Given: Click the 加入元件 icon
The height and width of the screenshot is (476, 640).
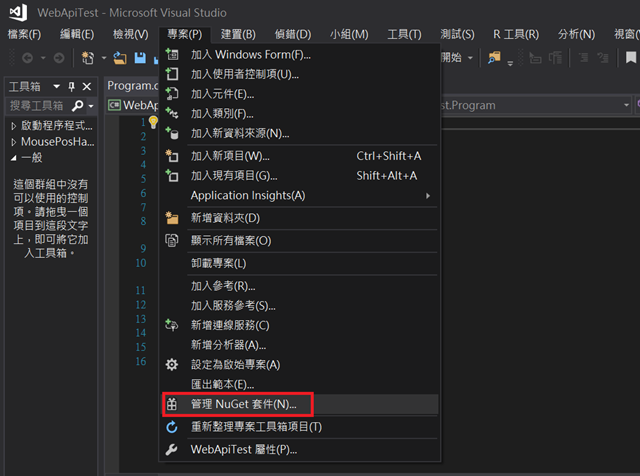Looking at the screenshot, I should [x=172, y=93].
